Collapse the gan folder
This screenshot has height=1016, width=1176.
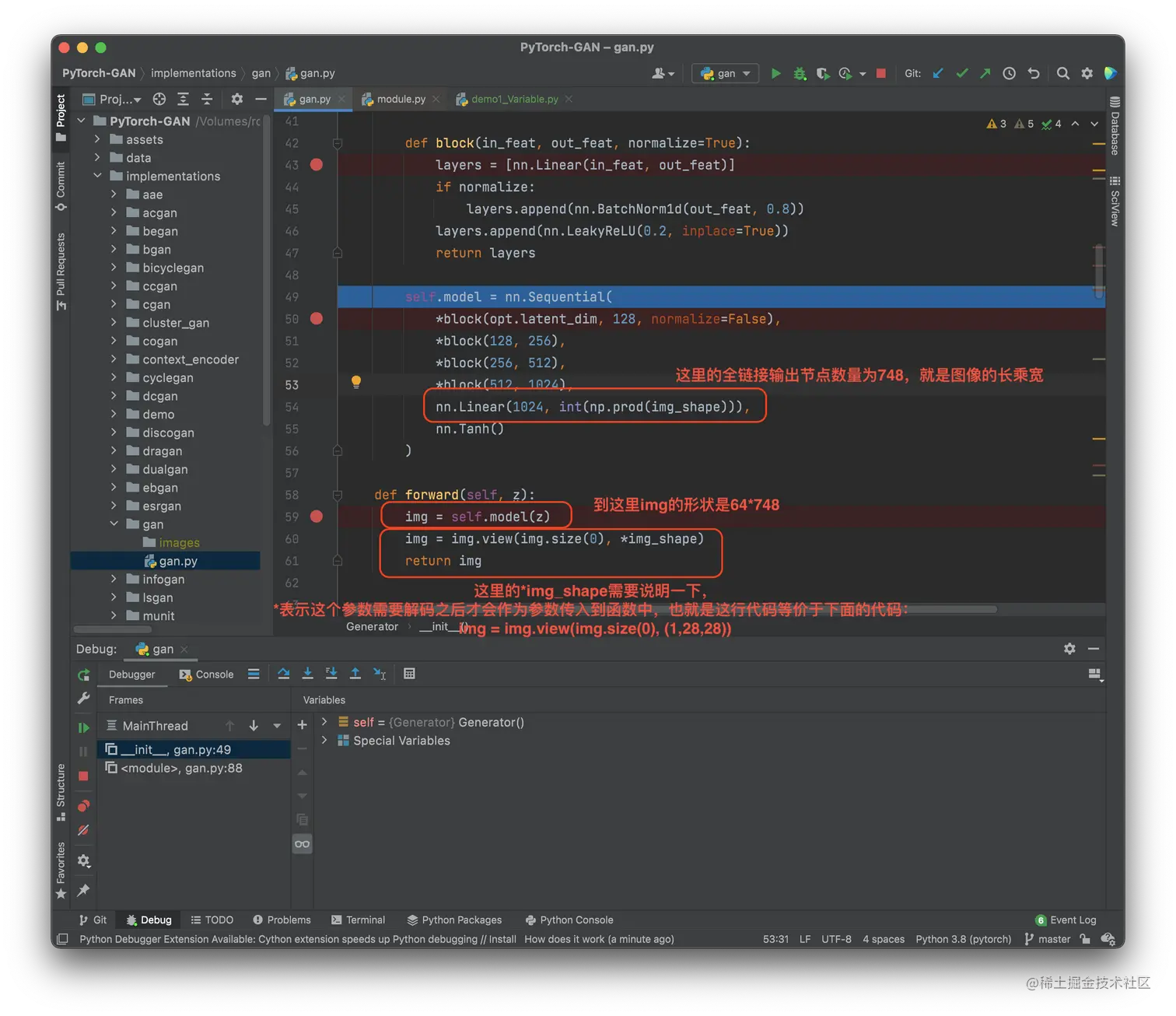click(x=114, y=524)
